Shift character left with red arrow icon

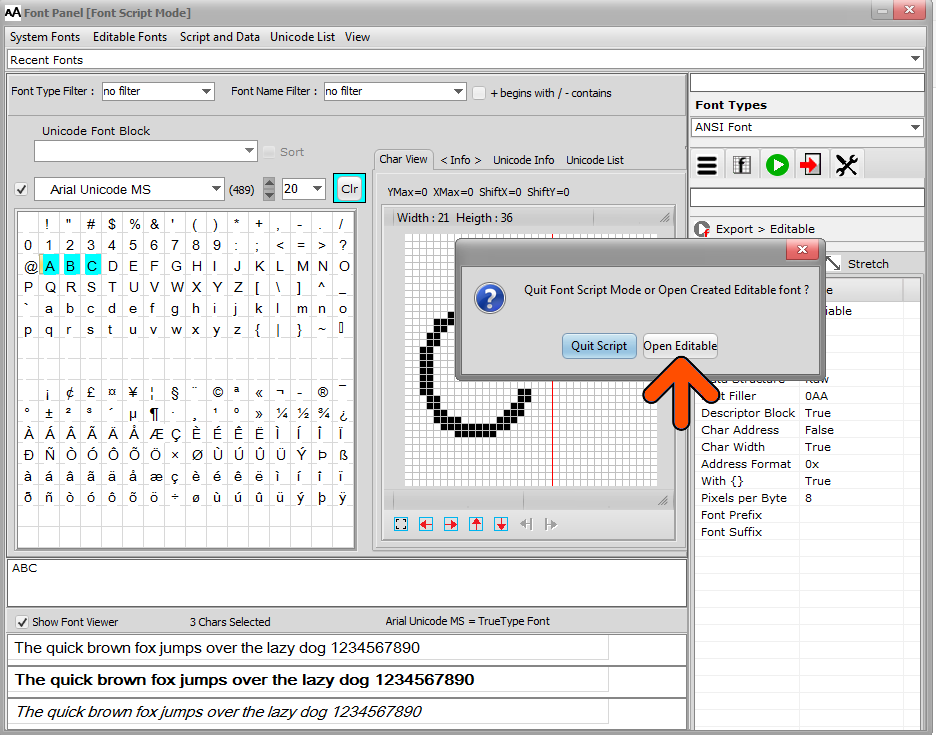[426, 524]
